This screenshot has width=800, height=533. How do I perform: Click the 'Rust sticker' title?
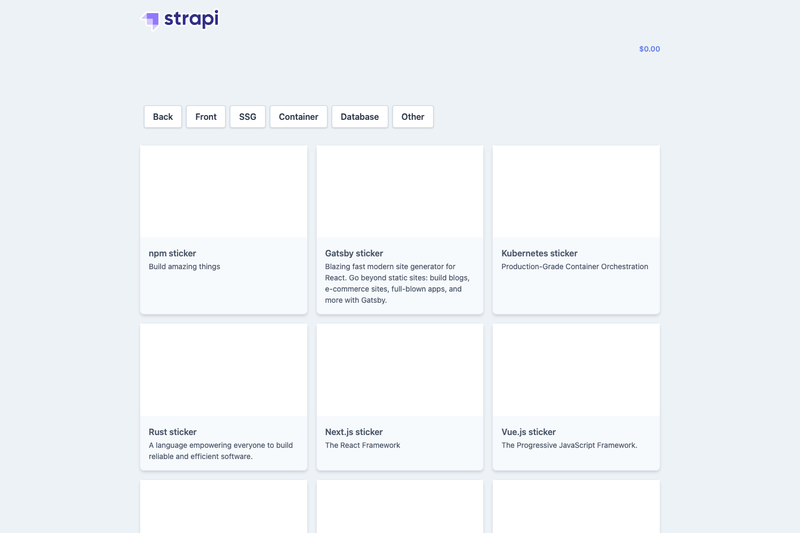172,432
